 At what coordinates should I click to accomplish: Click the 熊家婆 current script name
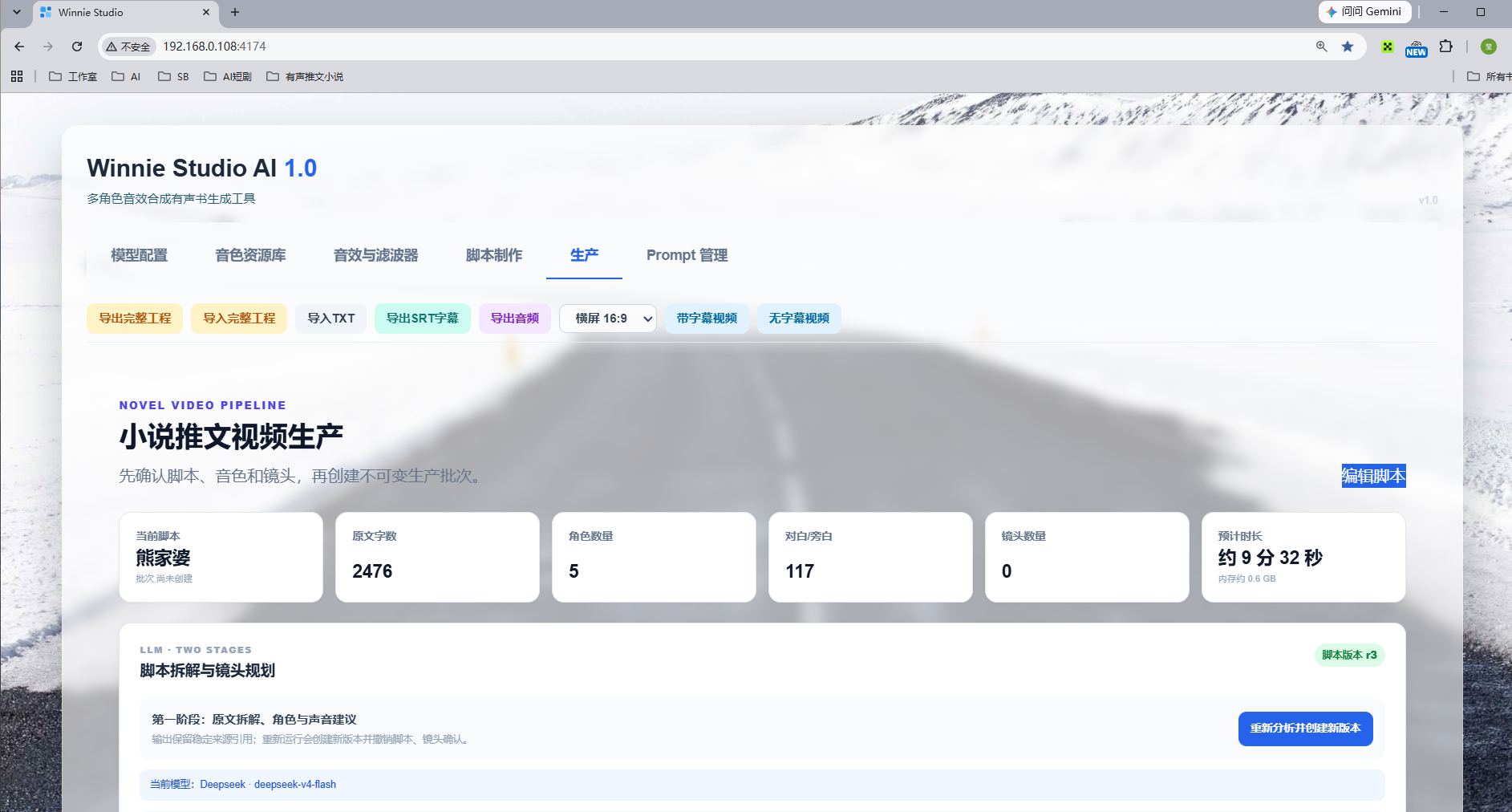pos(163,558)
